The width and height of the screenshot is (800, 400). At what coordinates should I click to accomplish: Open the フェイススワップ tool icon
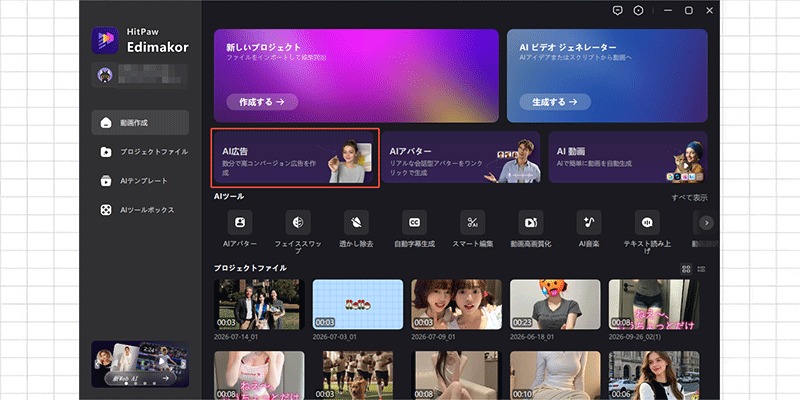coord(298,222)
